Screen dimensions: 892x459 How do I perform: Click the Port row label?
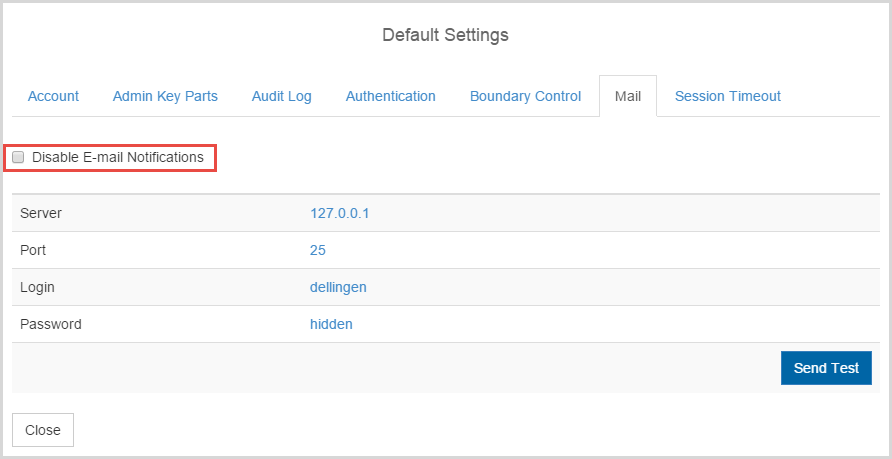point(33,250)
